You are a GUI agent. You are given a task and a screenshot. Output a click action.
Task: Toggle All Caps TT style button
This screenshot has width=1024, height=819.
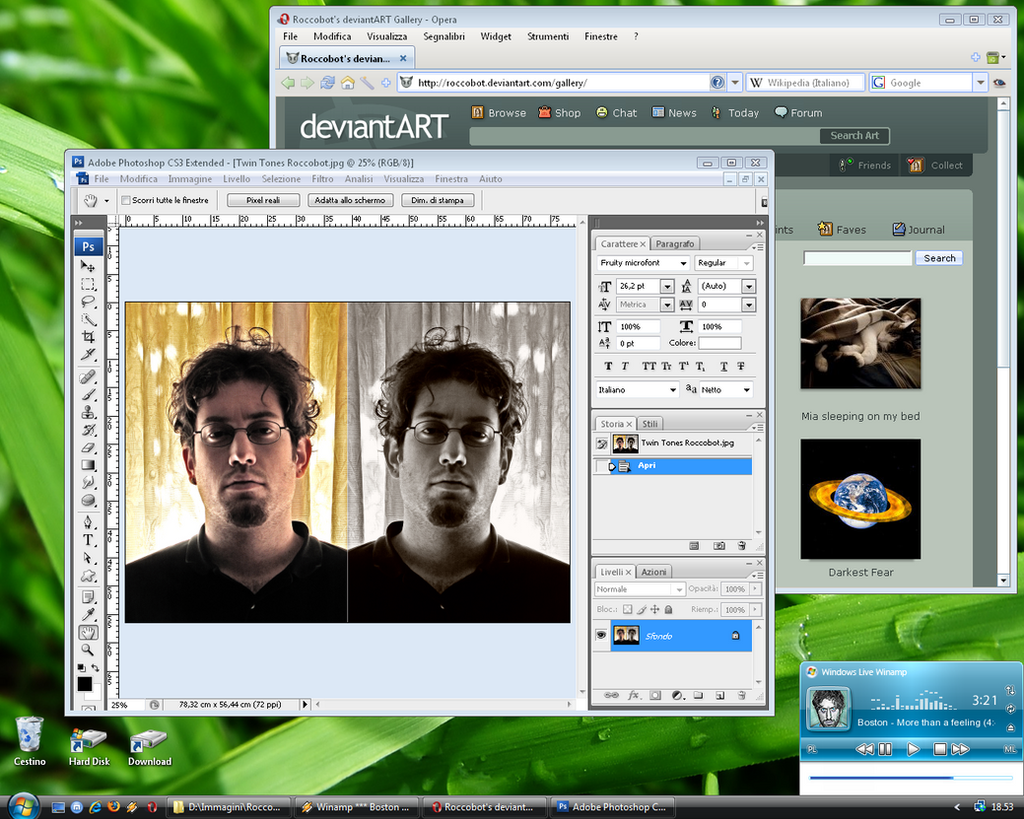(x=648, y=366)
